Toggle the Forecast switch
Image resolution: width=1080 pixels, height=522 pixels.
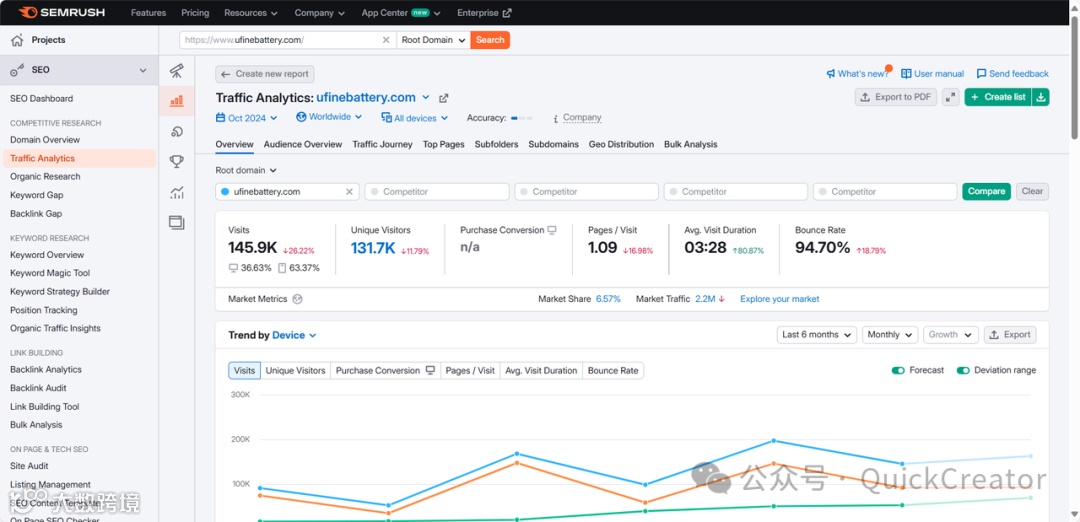pos(897,370)
